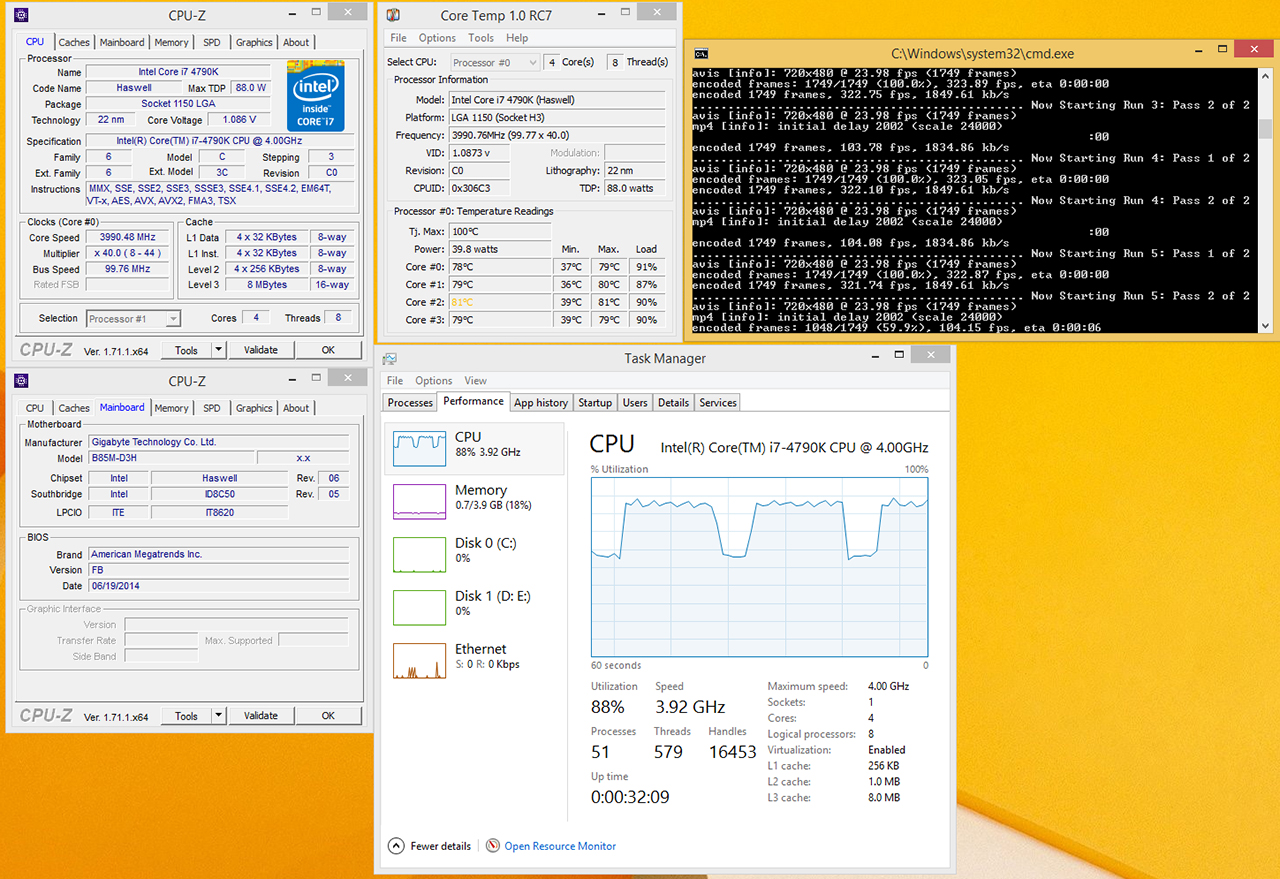The image size is (1280, 879).
Task: Open the Select CPU dropdown in Core Temp
Action: [494, 62]
